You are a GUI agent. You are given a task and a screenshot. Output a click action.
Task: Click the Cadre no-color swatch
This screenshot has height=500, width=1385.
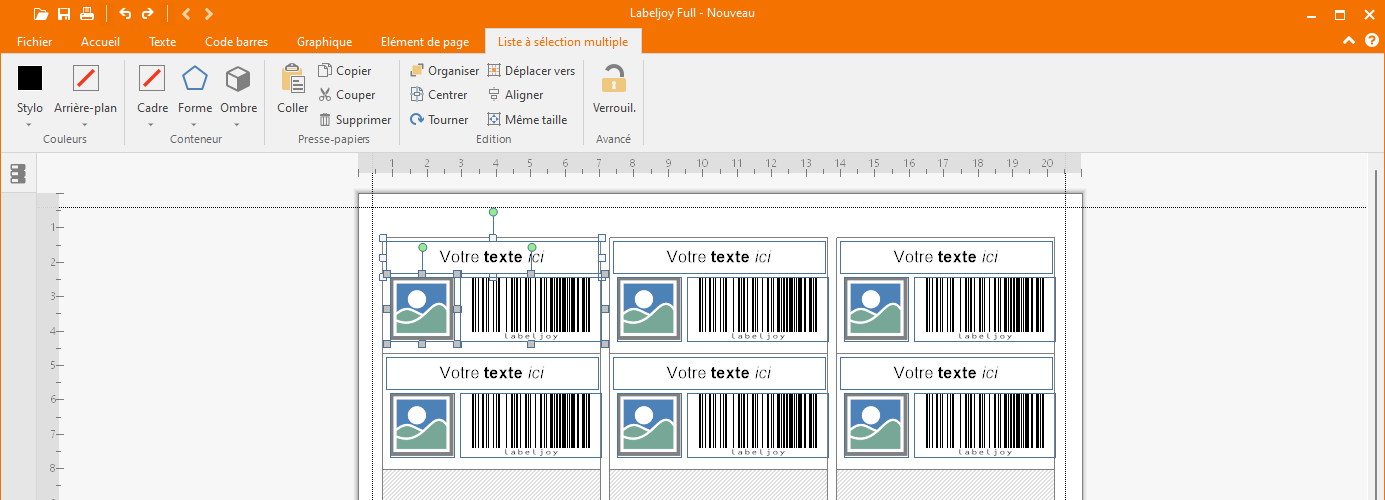click(x=152, y=78)
